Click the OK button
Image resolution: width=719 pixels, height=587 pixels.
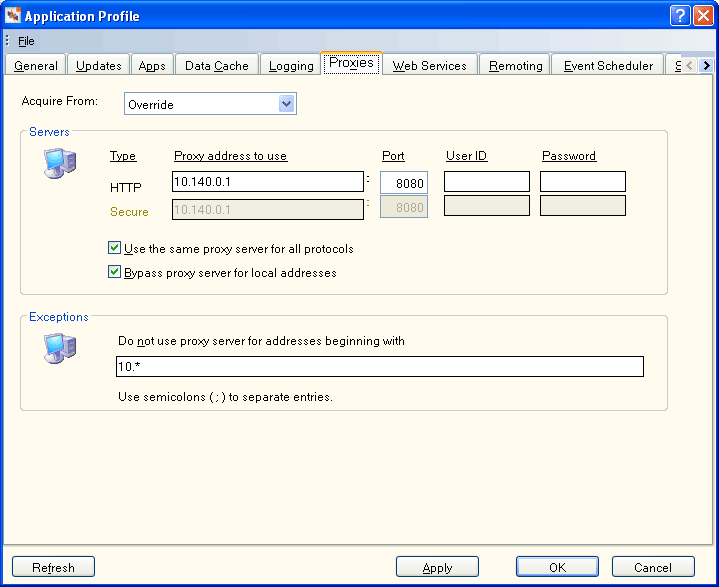pyautogui.click(x=557, y=567)
